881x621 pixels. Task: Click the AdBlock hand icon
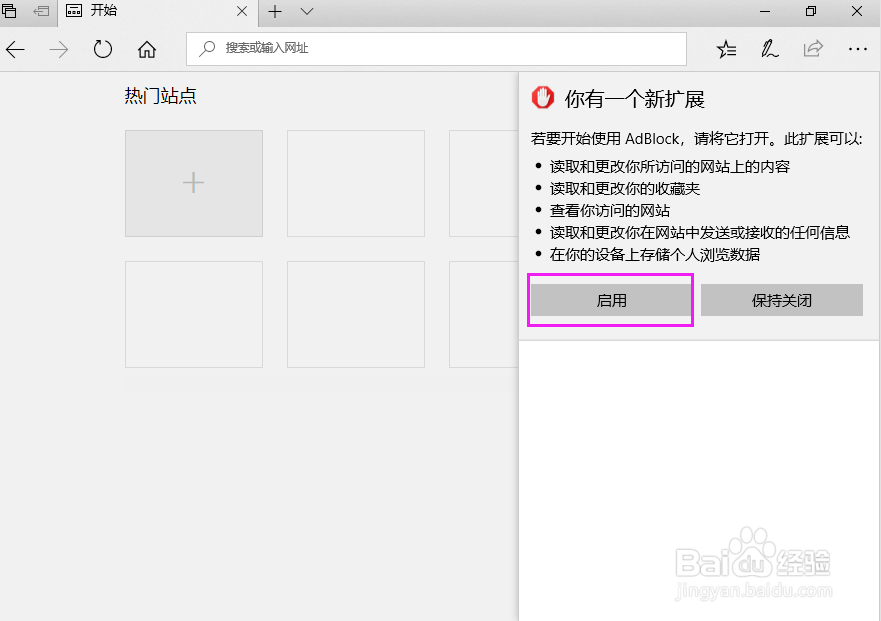[x=543, y=98]
